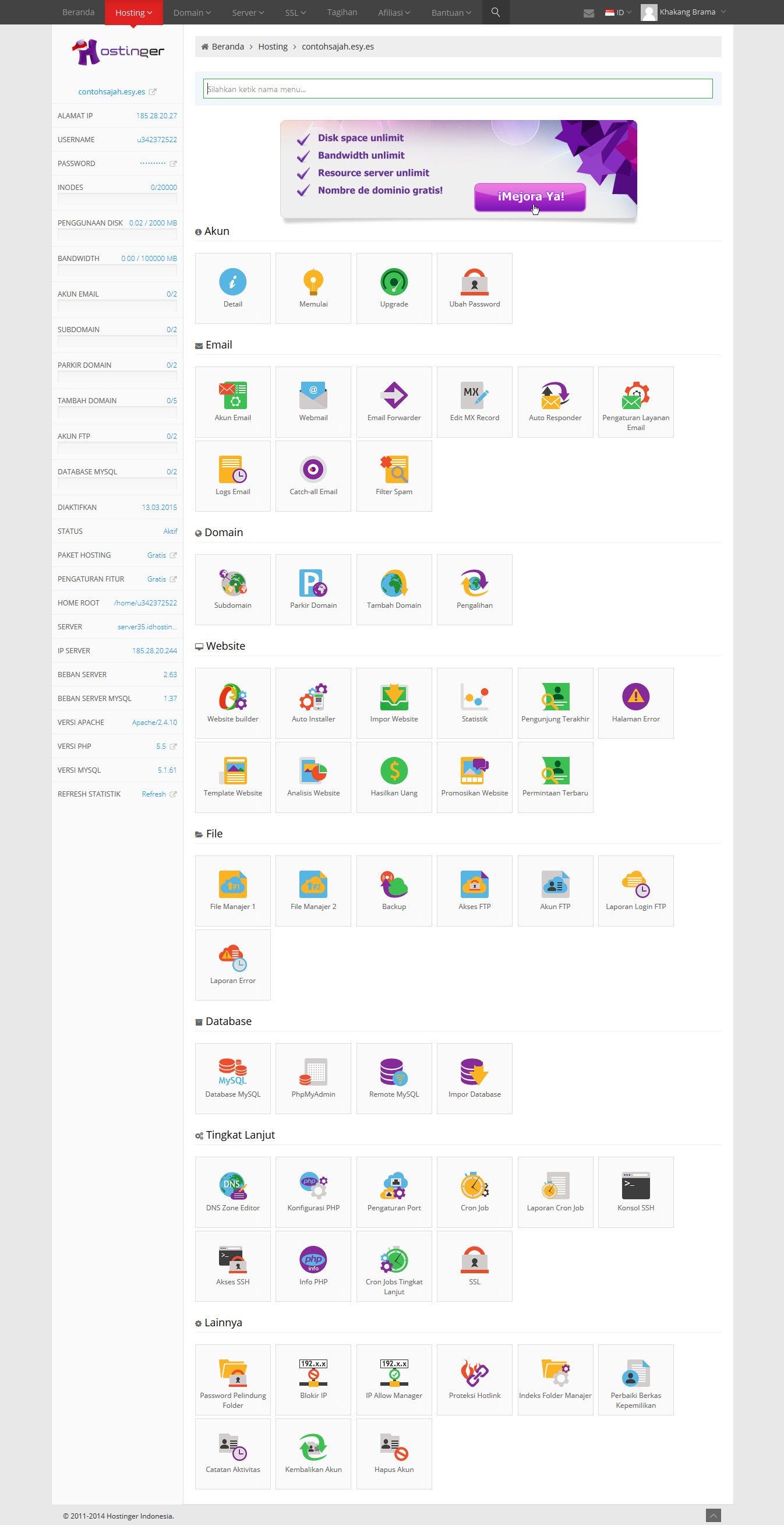Image resolution: width=784 pixels, height=1525 pixels.
Task: Open the File Manajer 1 icon
Action: [232, 890]
